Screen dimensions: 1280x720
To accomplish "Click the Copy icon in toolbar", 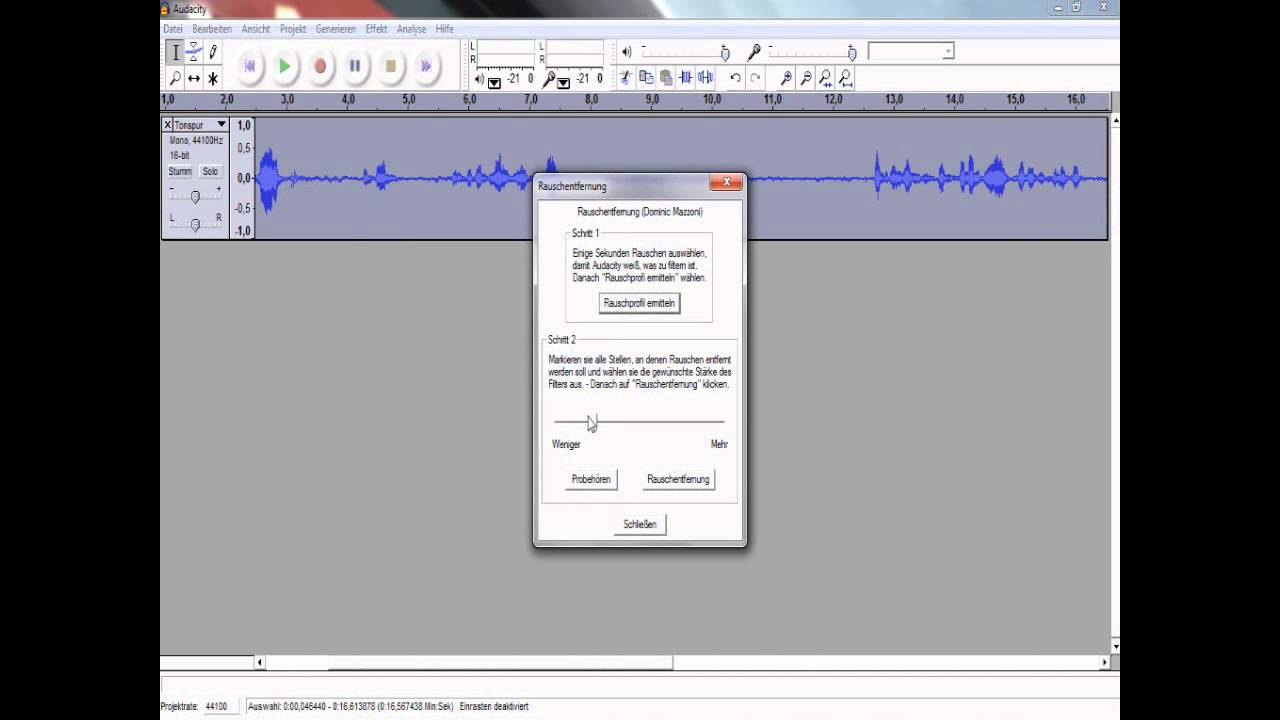I will [x=646, y=77].
